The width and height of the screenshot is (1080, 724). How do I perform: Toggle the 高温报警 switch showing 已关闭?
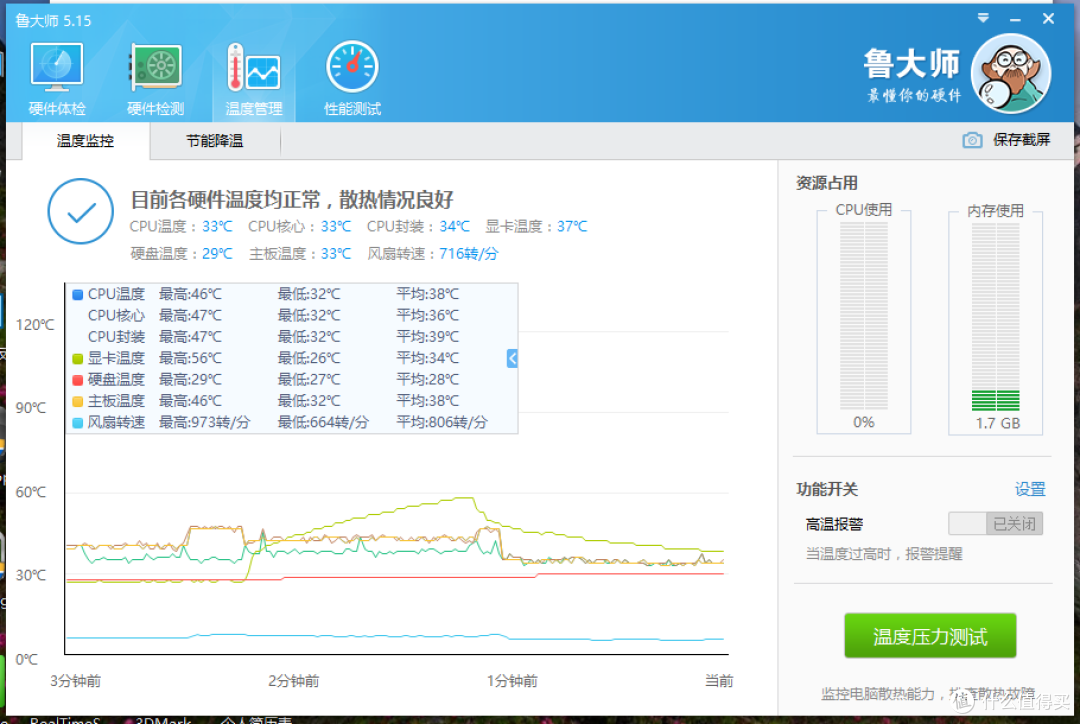pyautogui.click(x=995, y=524)
